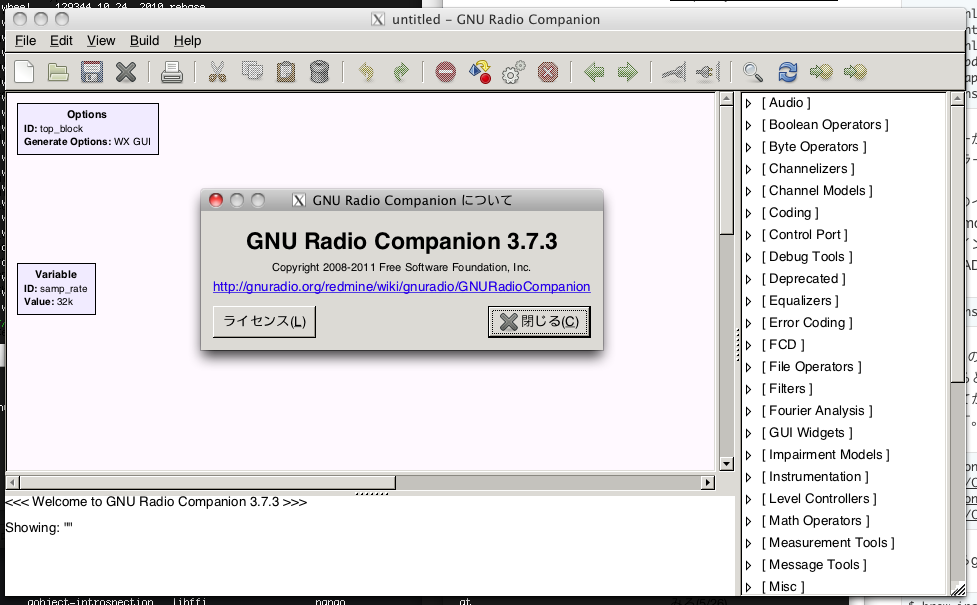
Task: Expand the Byte Operators category
Action: coord(749,147)
